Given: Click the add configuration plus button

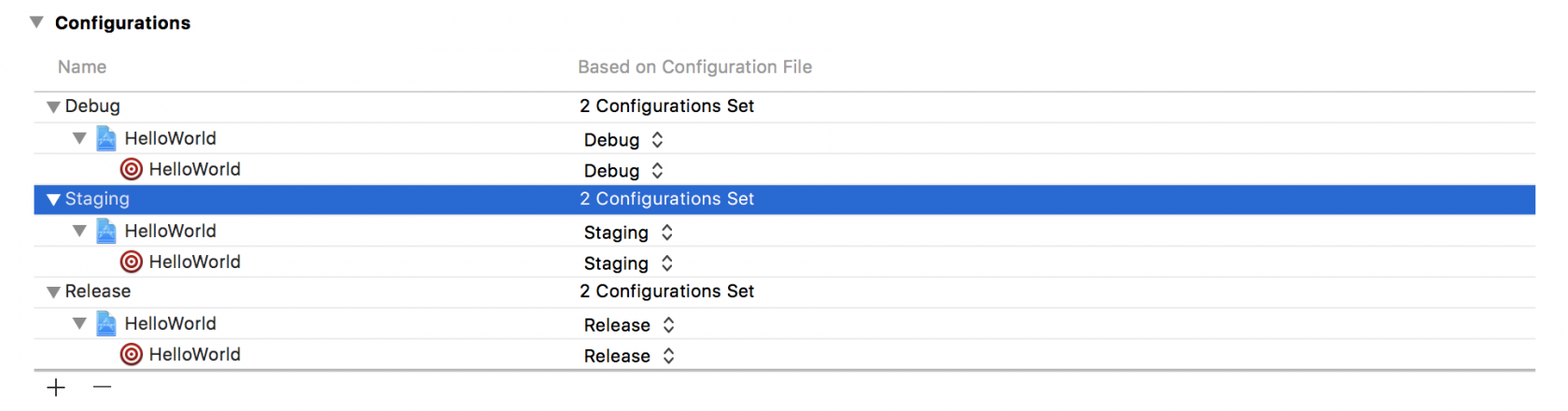Looking at the screenshot, I should pos(56,388).
